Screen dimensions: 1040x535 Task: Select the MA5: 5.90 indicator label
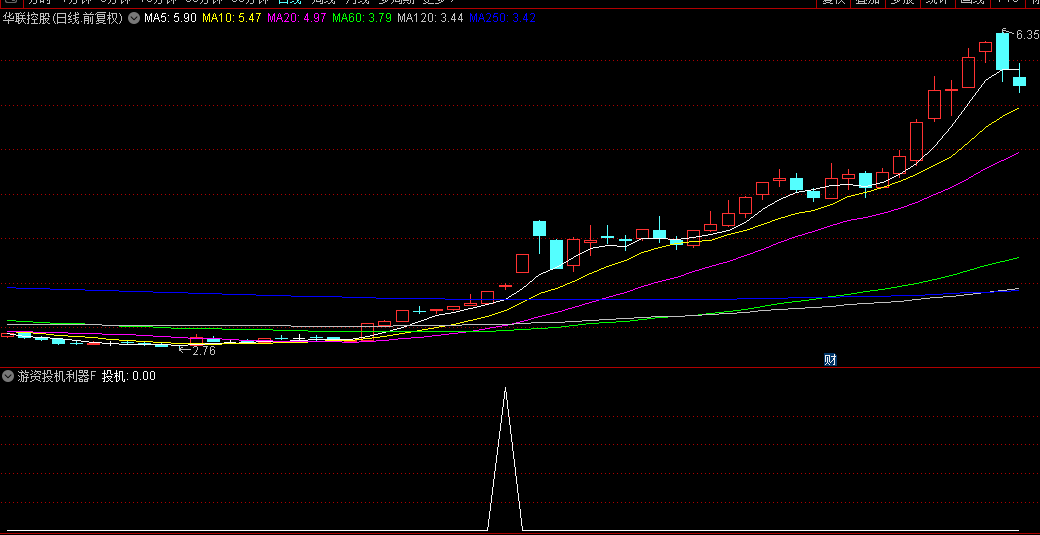click(170, 19)
